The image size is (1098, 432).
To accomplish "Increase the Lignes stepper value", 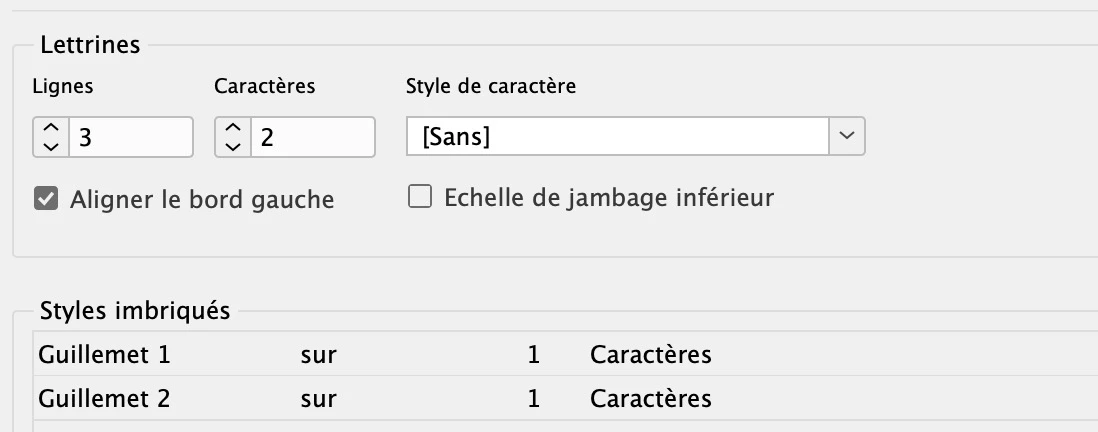I will tap(51, 127).
